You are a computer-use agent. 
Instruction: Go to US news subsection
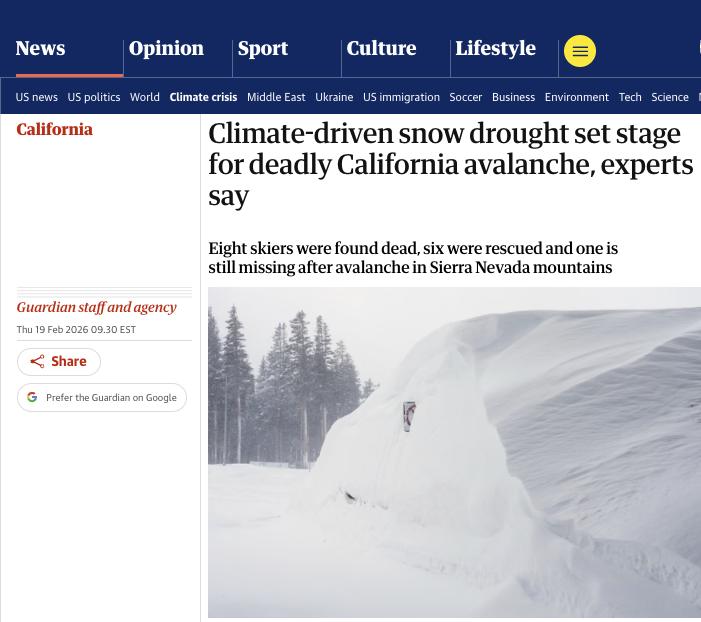37,97
